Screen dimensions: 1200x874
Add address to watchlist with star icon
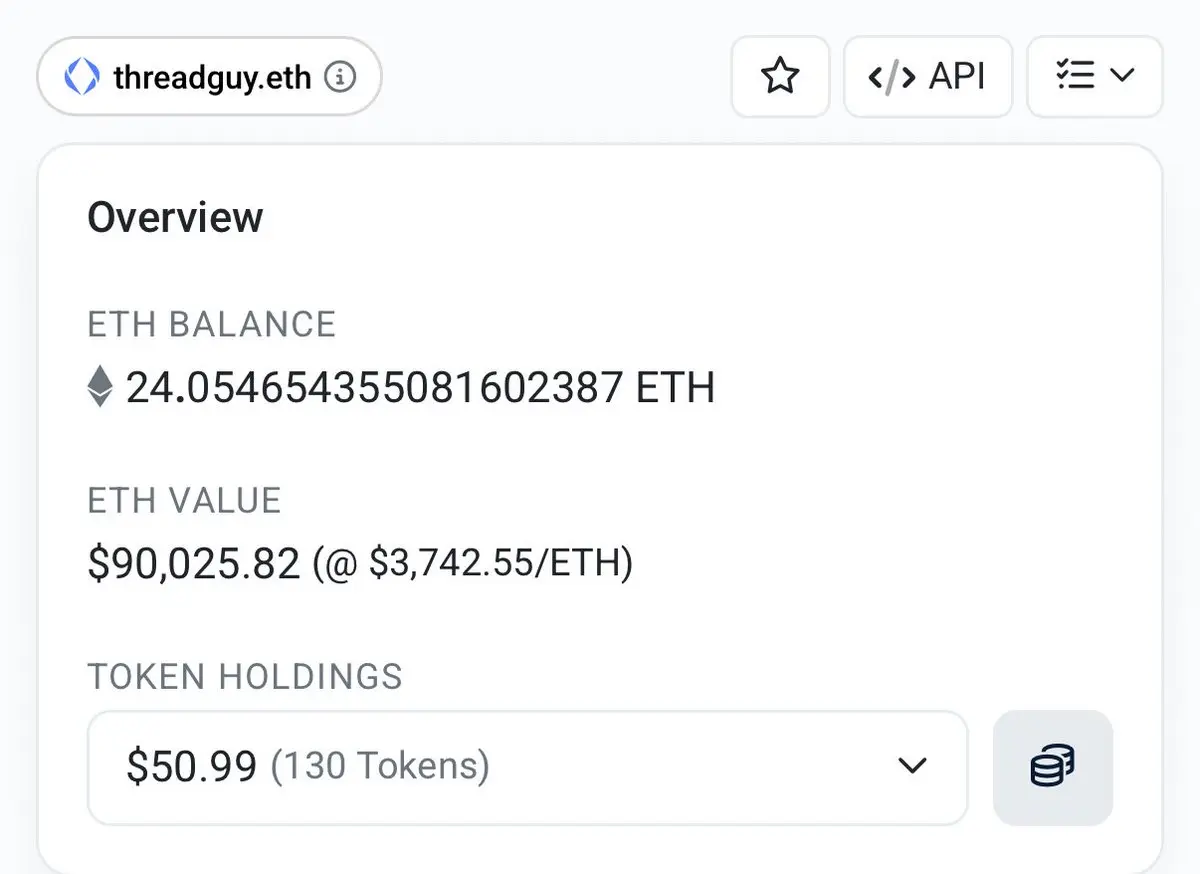(x=780, y=77)
